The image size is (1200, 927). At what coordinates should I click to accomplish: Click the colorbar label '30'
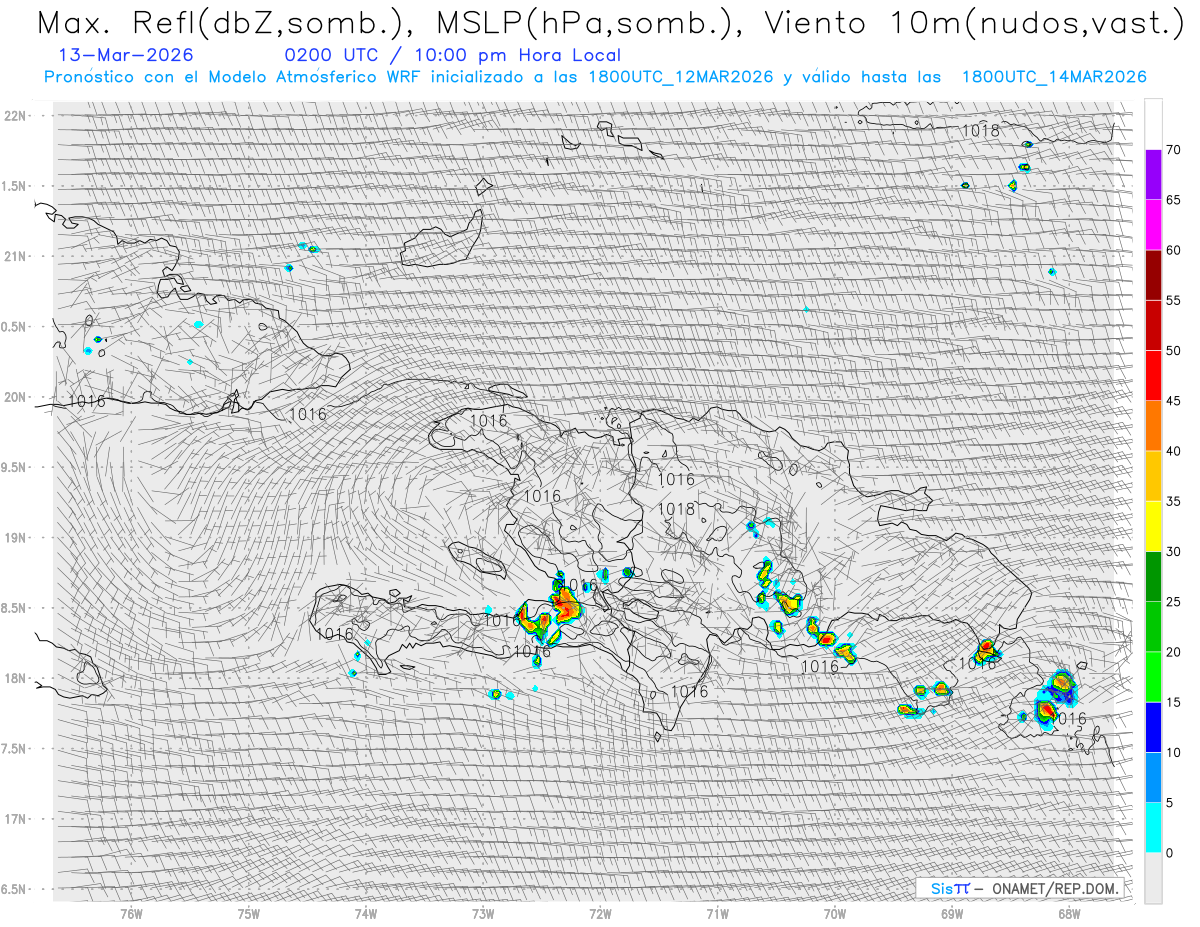[1173, 551]
